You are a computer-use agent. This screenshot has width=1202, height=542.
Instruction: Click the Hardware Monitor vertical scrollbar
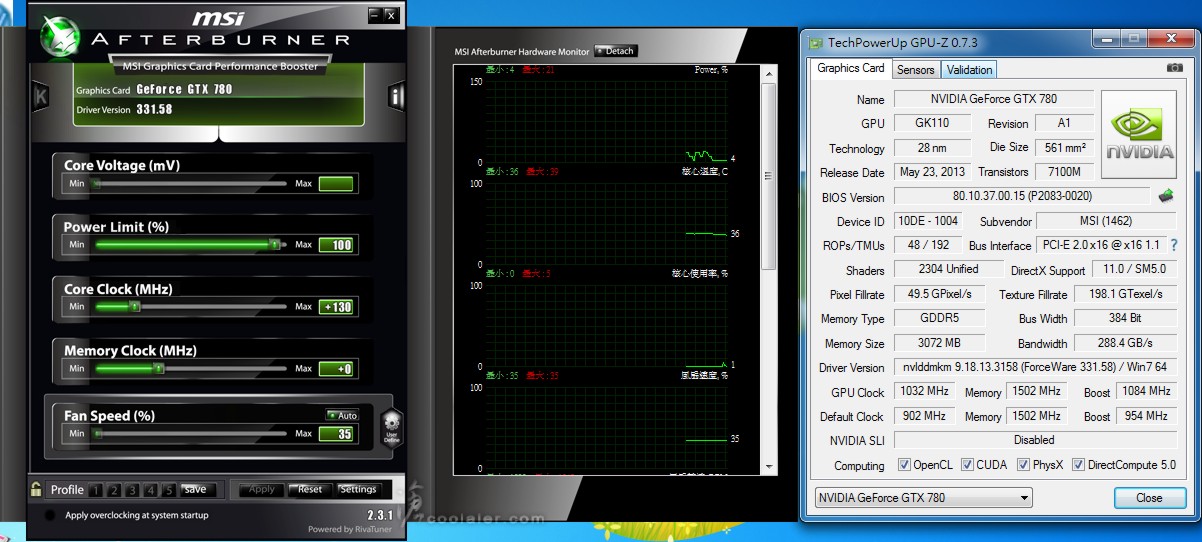768,272
